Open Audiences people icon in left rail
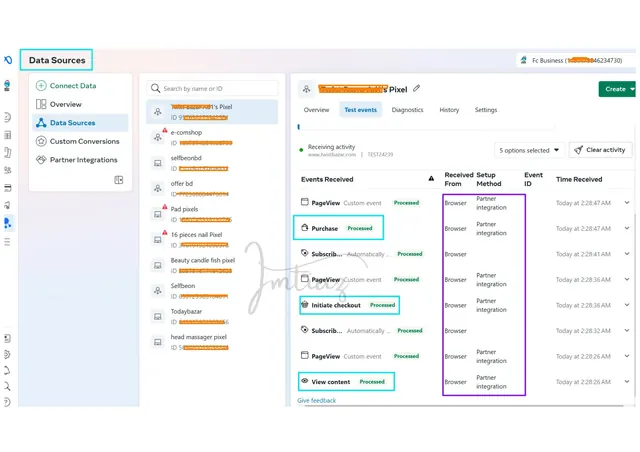 coord(7,170)
